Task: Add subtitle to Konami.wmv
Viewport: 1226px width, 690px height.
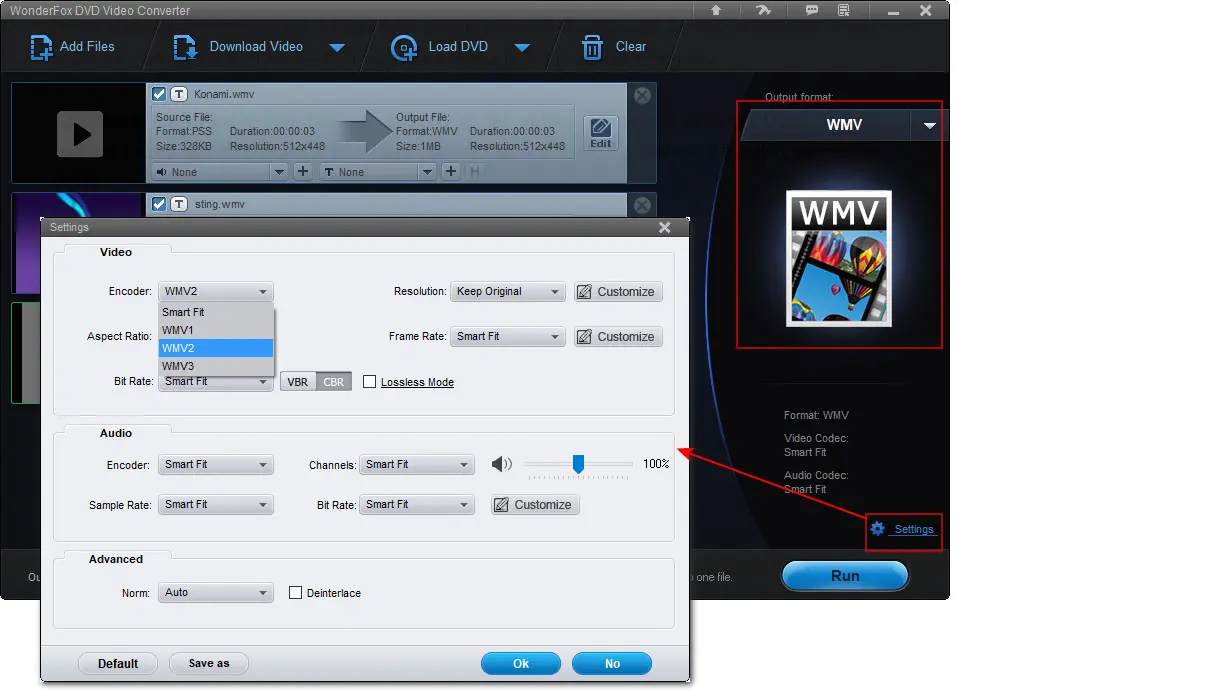Action: pyautogui.click(x=451, y=172)
